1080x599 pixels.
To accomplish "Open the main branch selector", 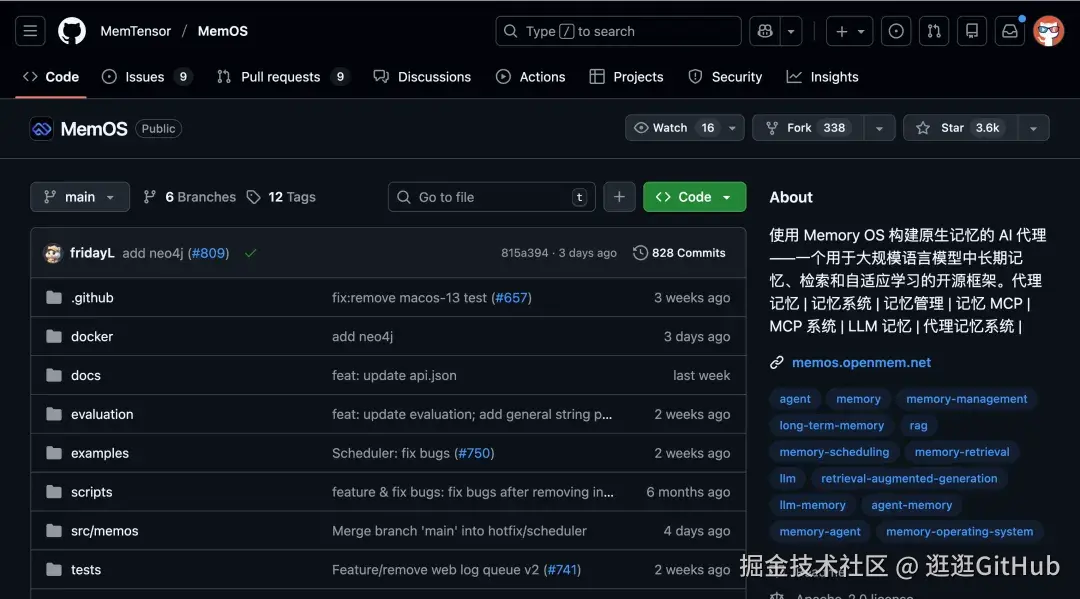I will point(80,197).
